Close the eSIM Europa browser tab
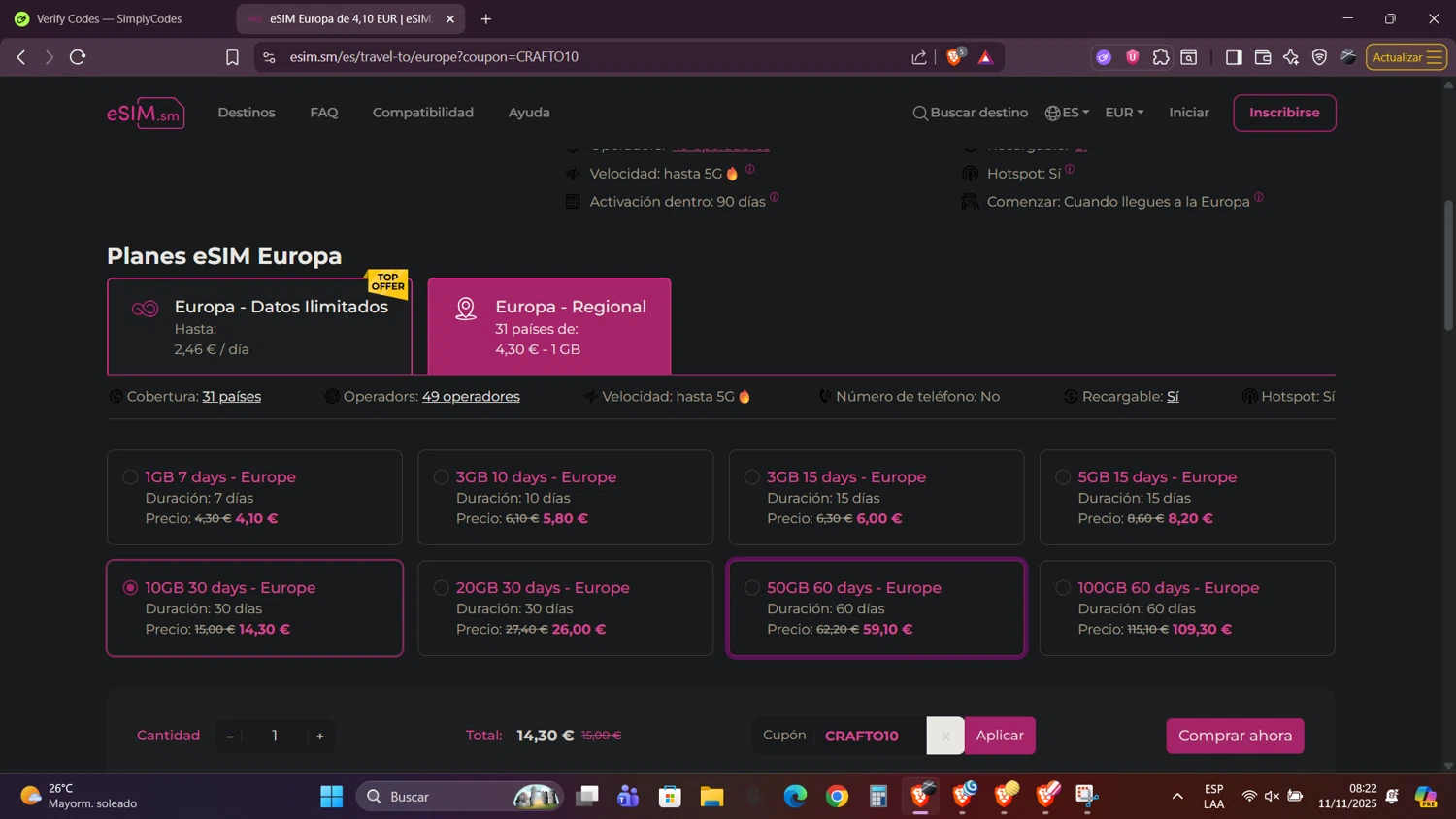Image resolution: width=1456 pixels, height=819 pixels. (x=450, y=18)
